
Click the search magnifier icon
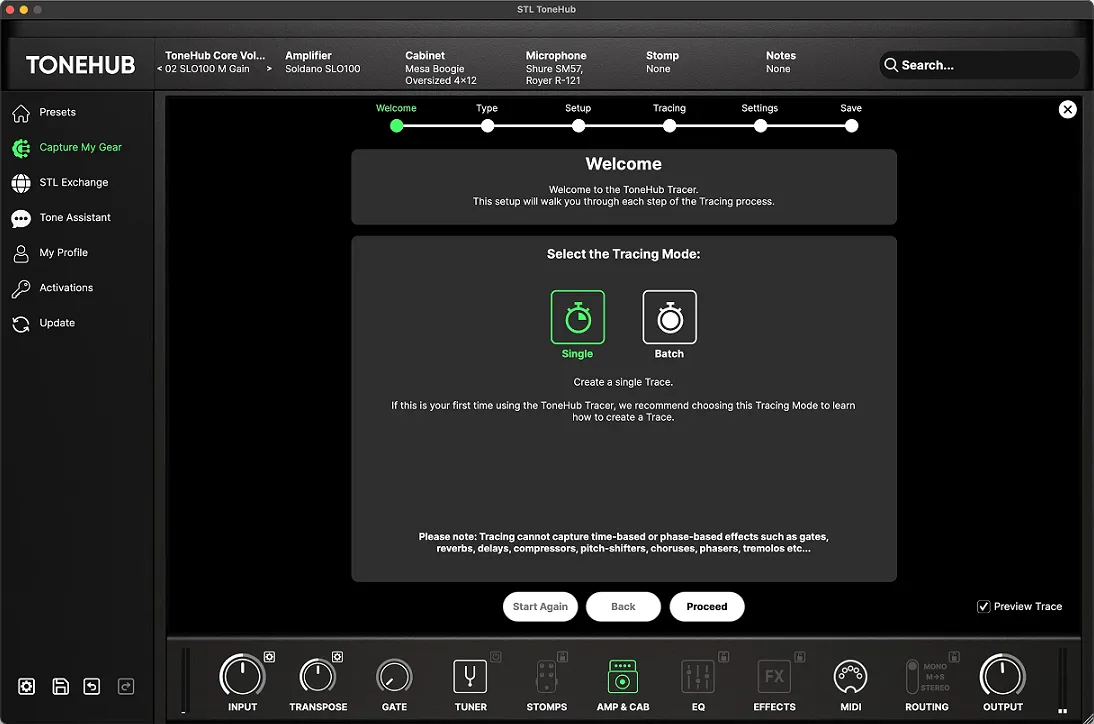coord(891,65)
